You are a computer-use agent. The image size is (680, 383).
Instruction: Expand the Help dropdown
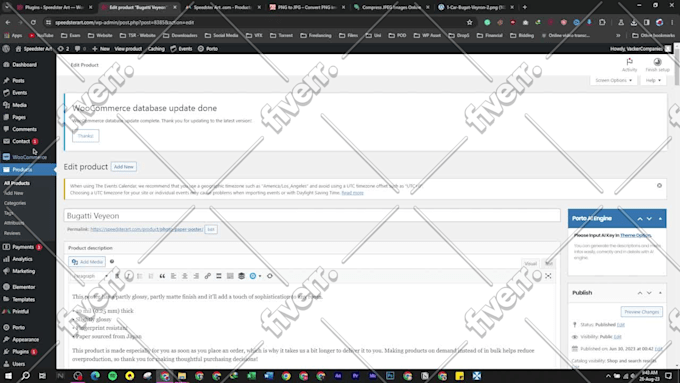tap(653, 80)
